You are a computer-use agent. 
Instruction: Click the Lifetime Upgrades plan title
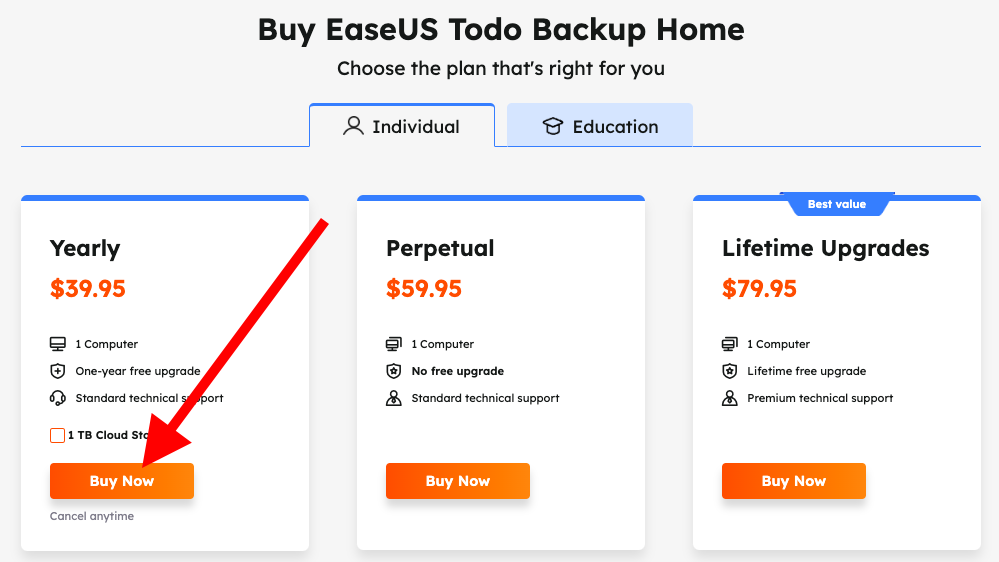tap(826, 248)
